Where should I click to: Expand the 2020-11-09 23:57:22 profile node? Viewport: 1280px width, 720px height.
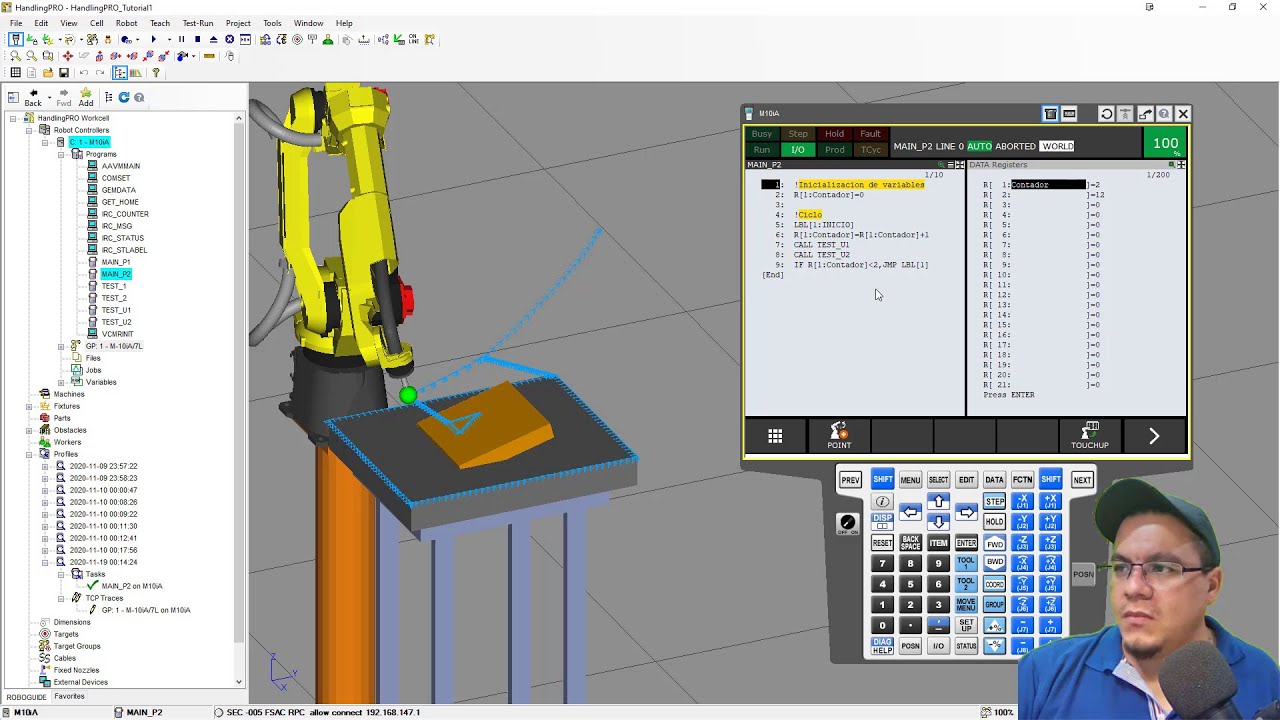click(45, 466)
